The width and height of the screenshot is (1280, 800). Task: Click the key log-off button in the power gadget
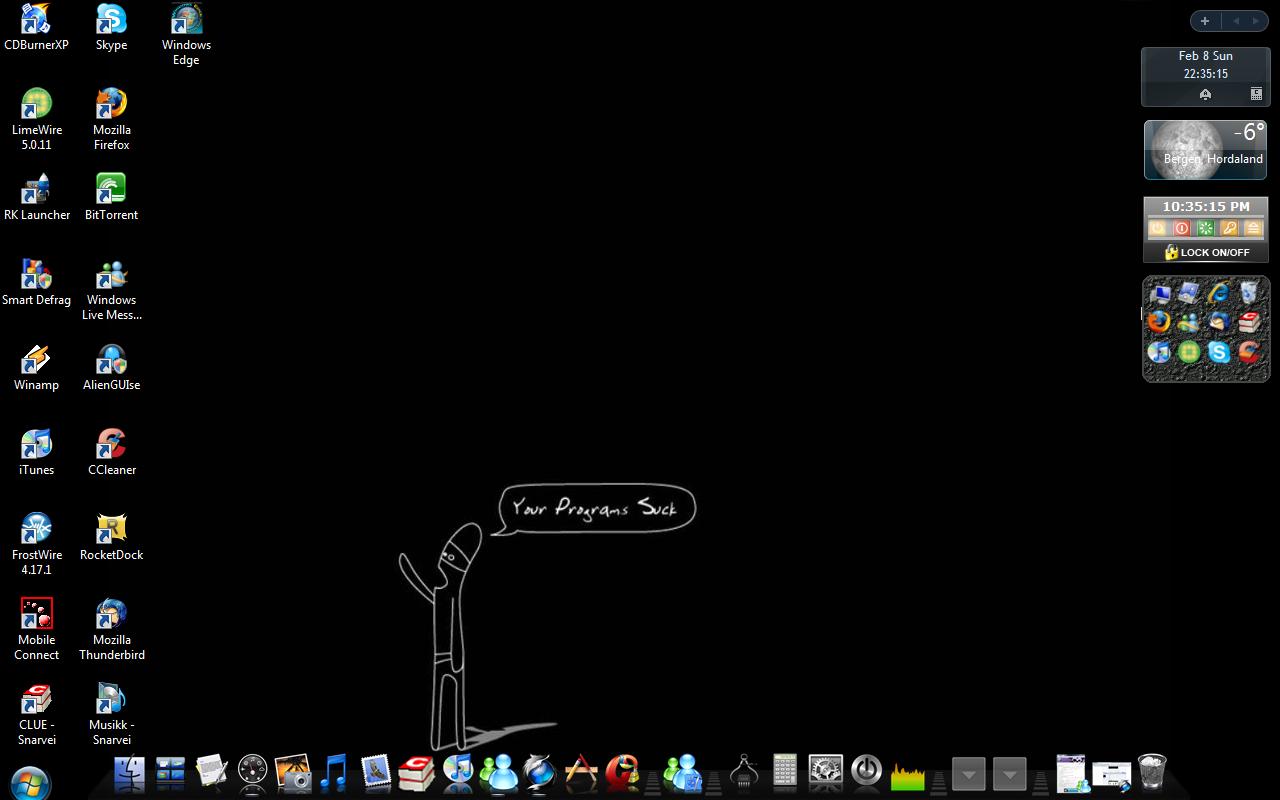click(1229, 229)
